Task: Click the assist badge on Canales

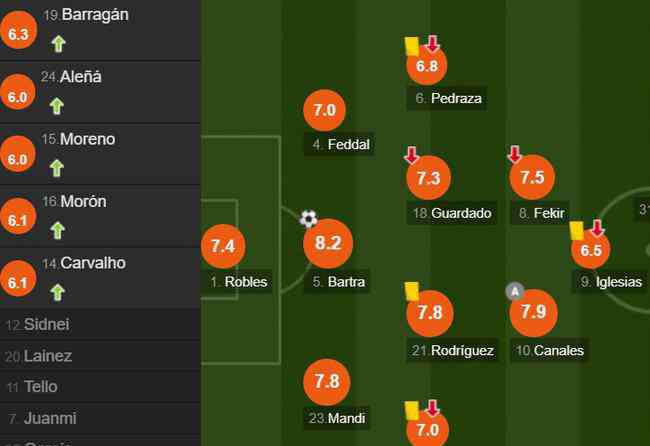Action: (x=515, y=291)
